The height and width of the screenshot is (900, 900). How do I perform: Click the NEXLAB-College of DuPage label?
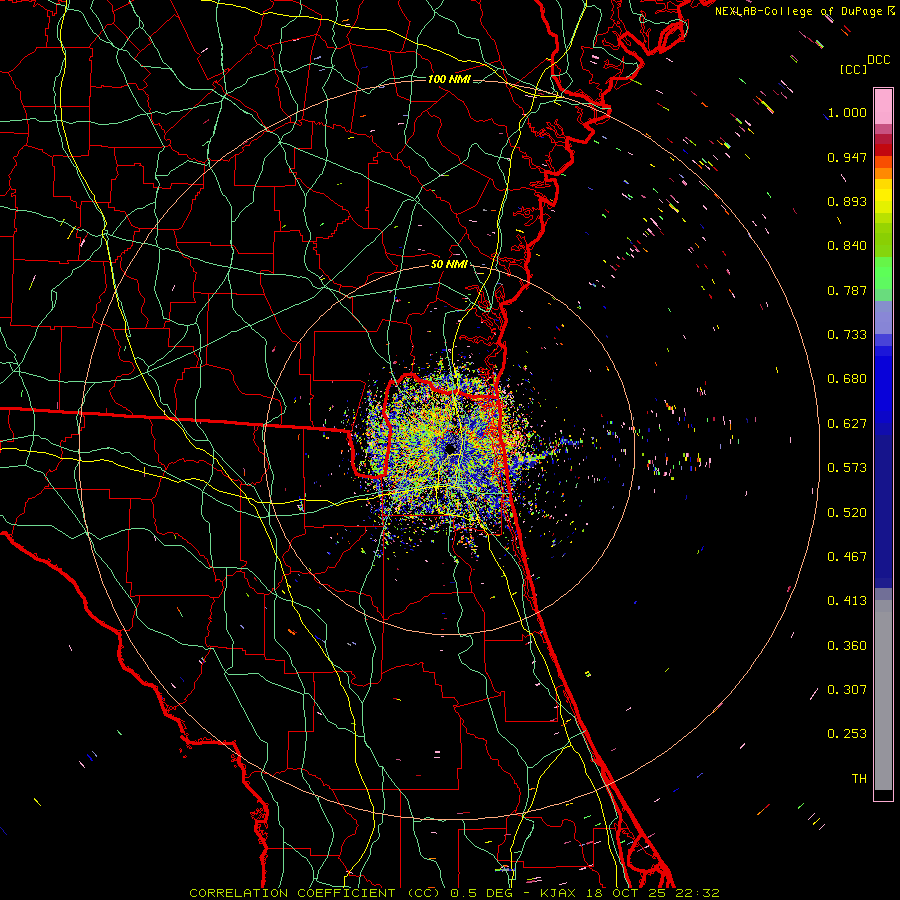click(798, 11)
